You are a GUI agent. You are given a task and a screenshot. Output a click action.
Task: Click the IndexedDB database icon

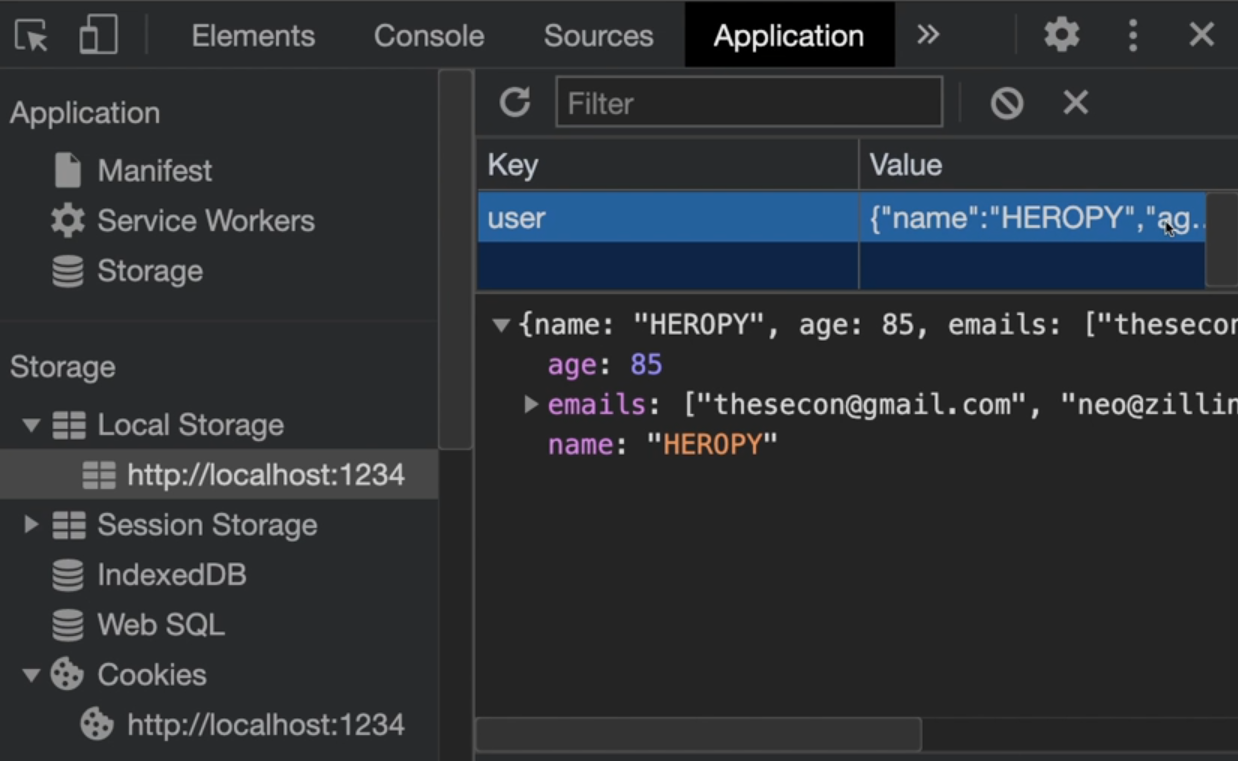pyautogui.click(x=67, y=575)
